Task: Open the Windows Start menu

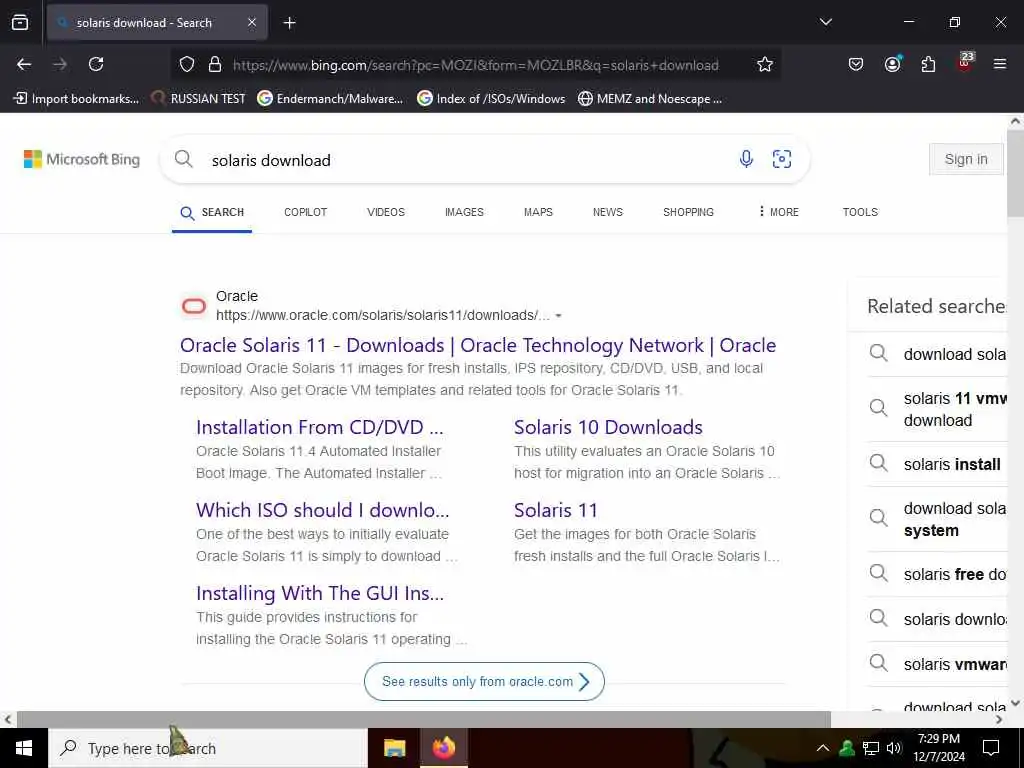Action: (x=24, y=748)
